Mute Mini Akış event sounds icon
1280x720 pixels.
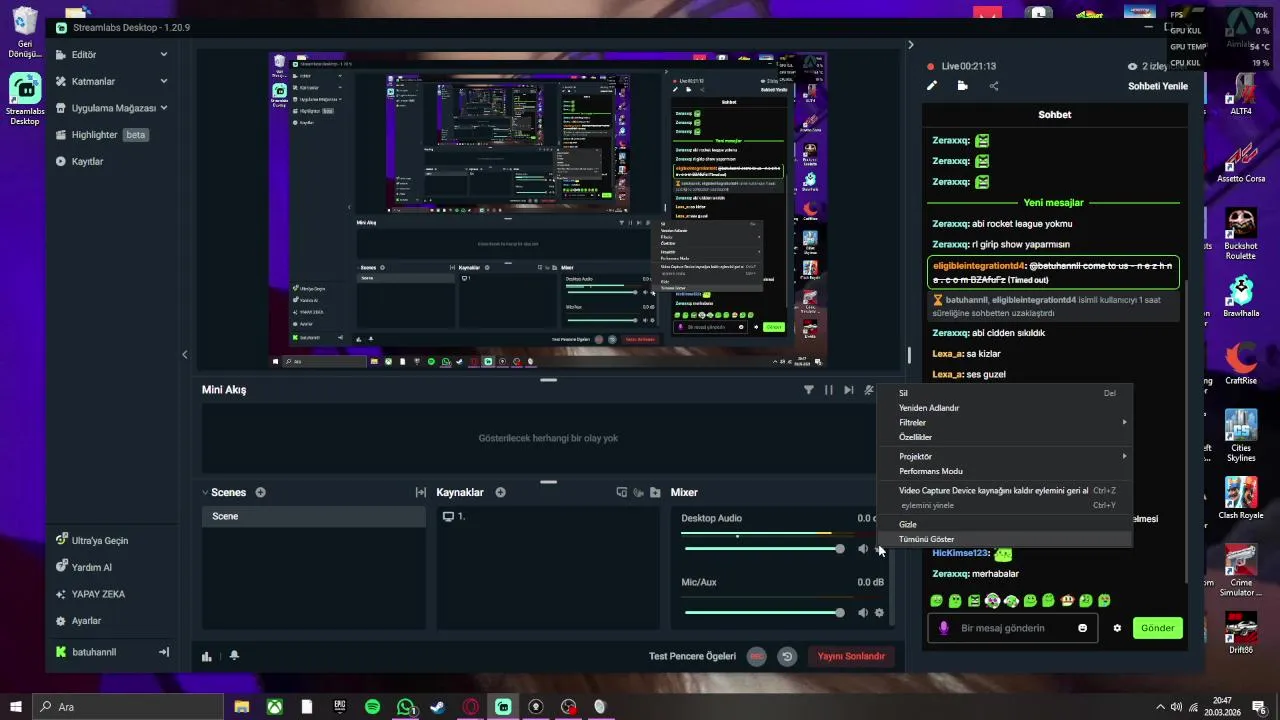coord(869,390)
